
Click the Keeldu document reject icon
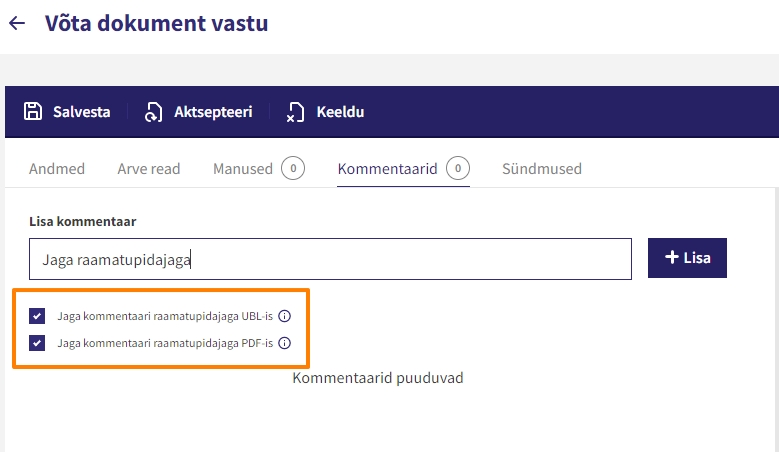[x=295, y=112]
